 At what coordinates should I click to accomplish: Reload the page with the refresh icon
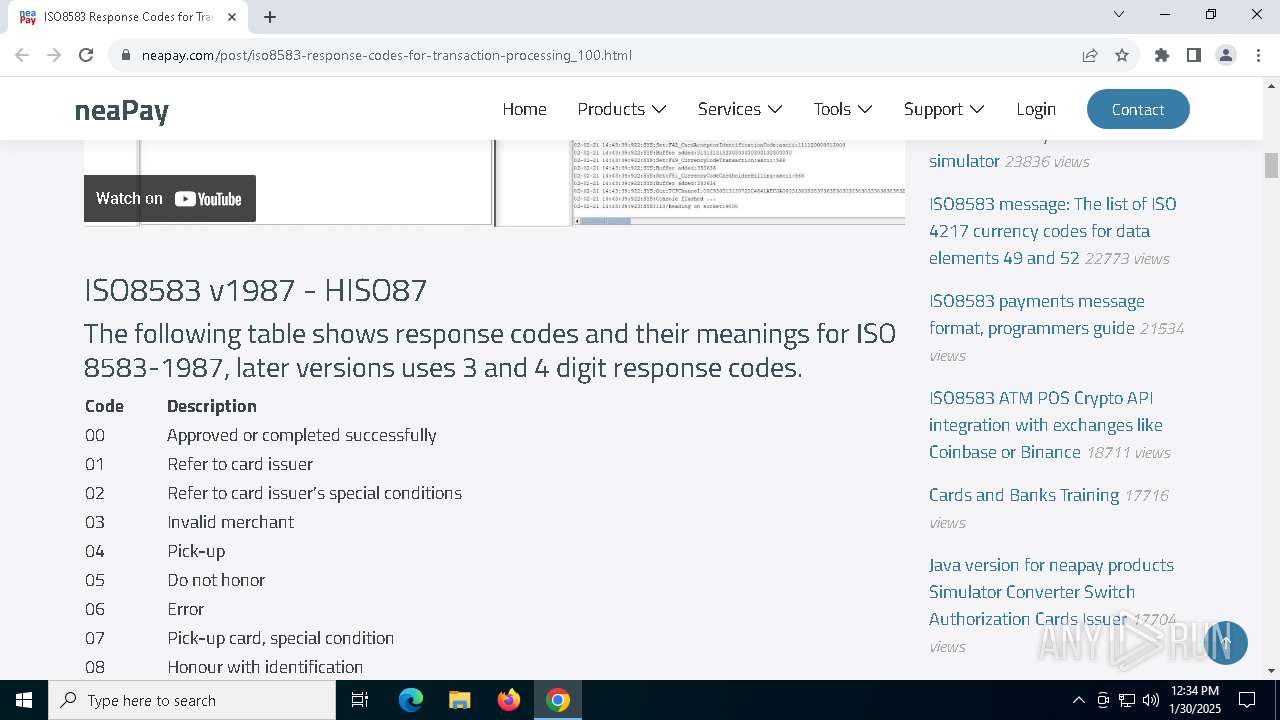tap(86, 55)
